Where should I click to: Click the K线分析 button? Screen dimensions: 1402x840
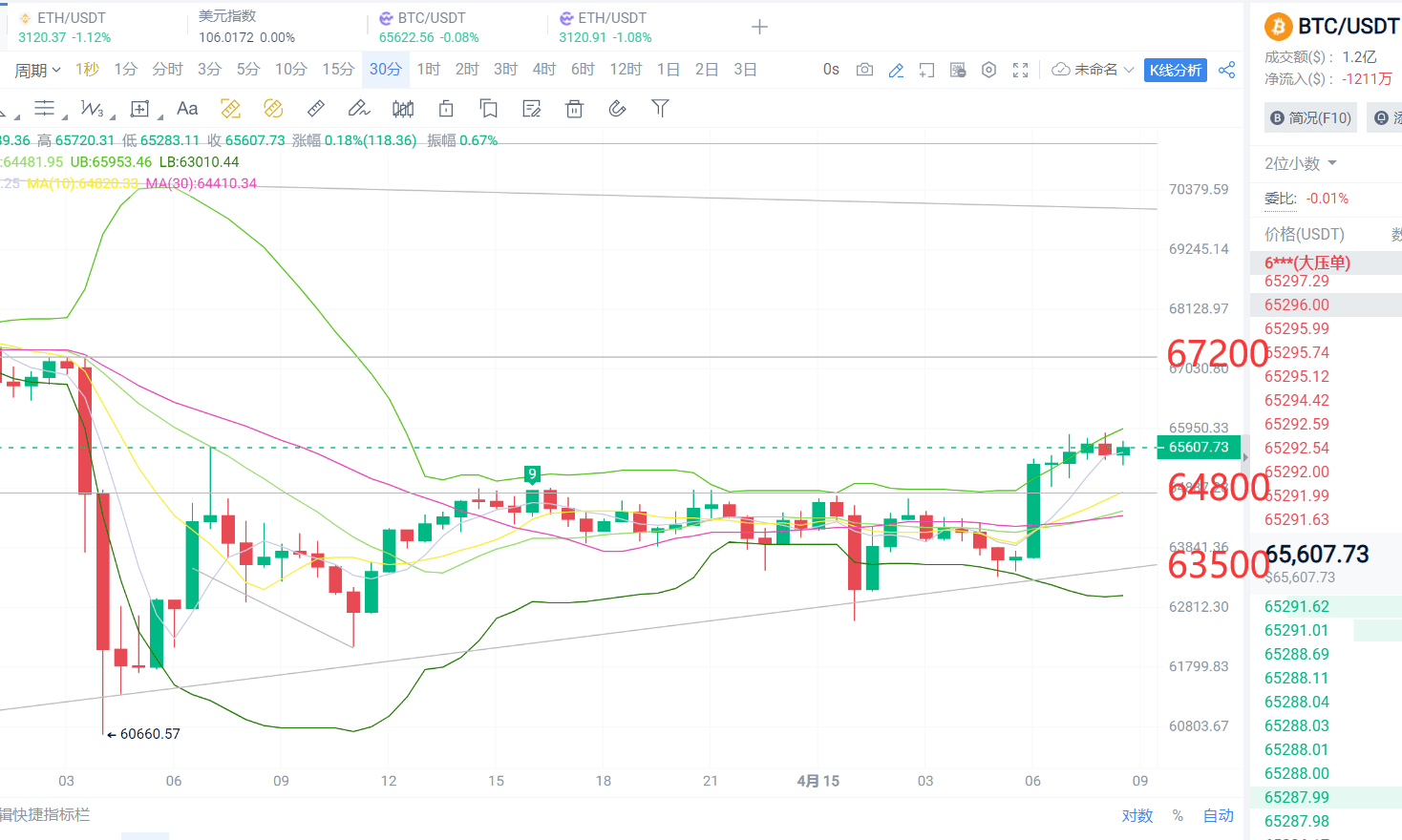1176,69
